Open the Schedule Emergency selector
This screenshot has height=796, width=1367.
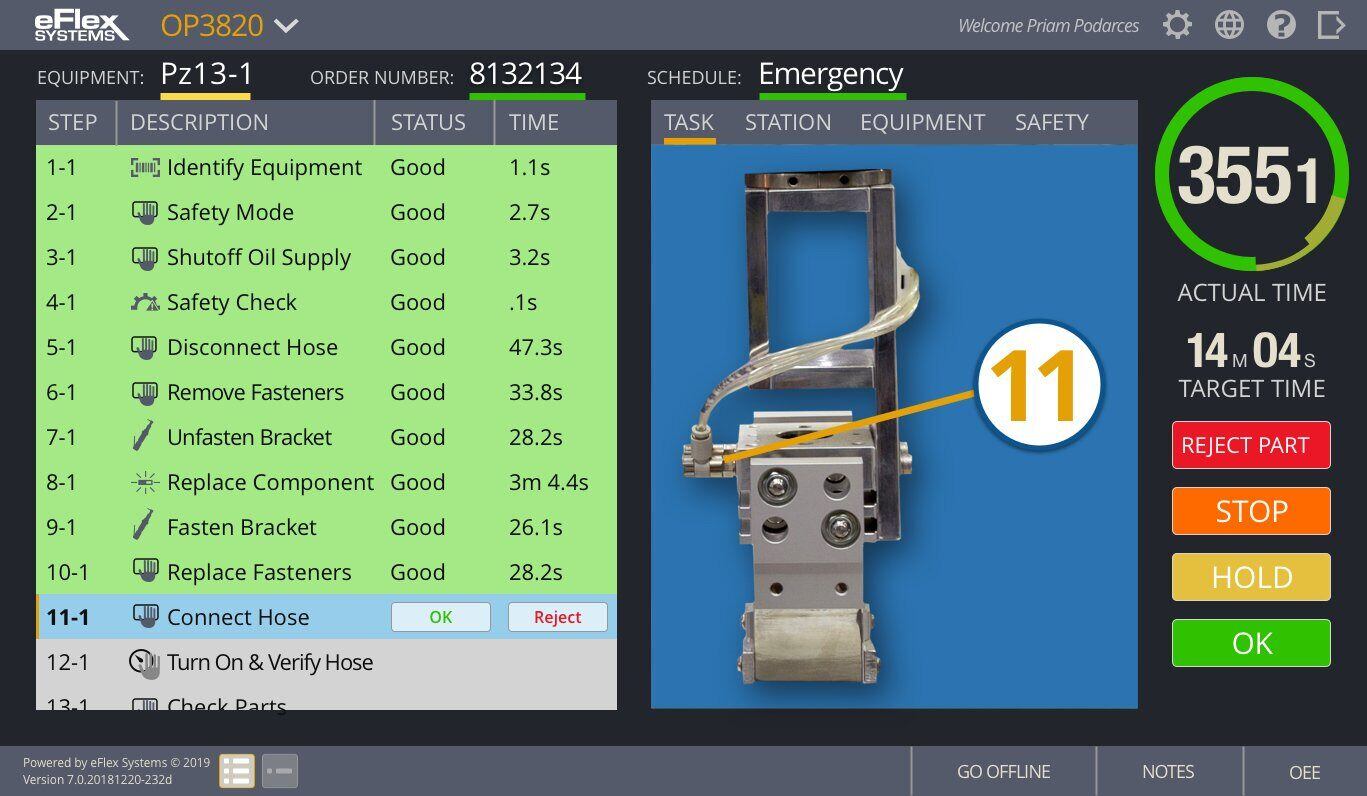pyautogui.click(x=830, y=74)
